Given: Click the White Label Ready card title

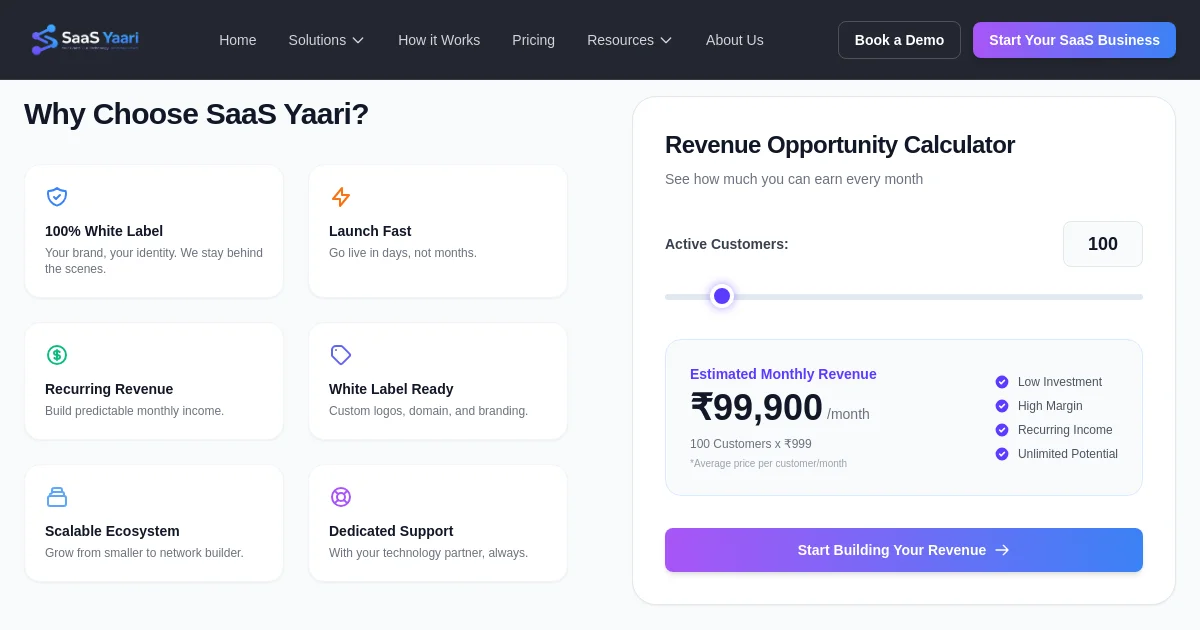Looking at the screenshot, I should [391, 389].
